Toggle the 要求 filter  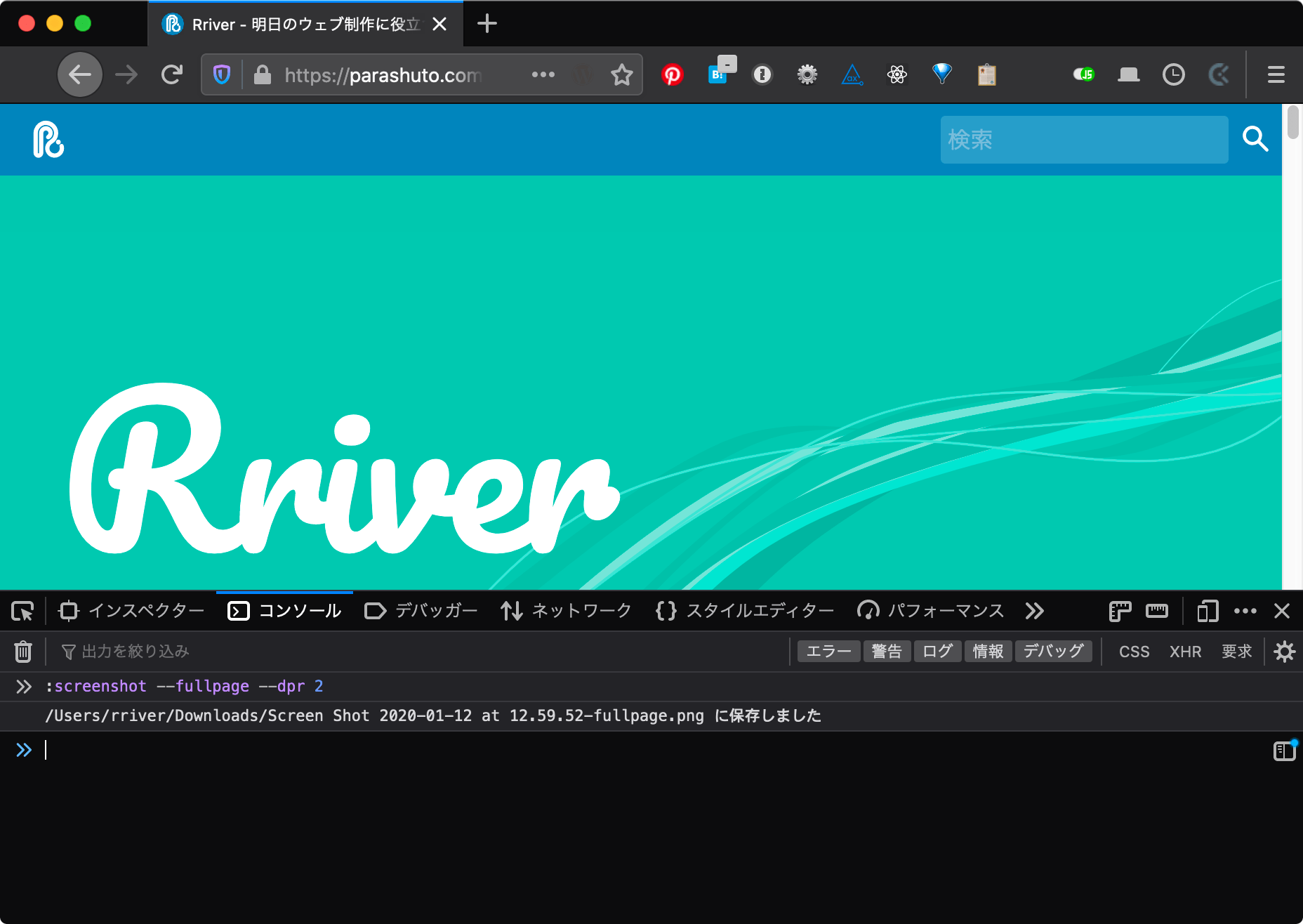(x=1236, y=652)
